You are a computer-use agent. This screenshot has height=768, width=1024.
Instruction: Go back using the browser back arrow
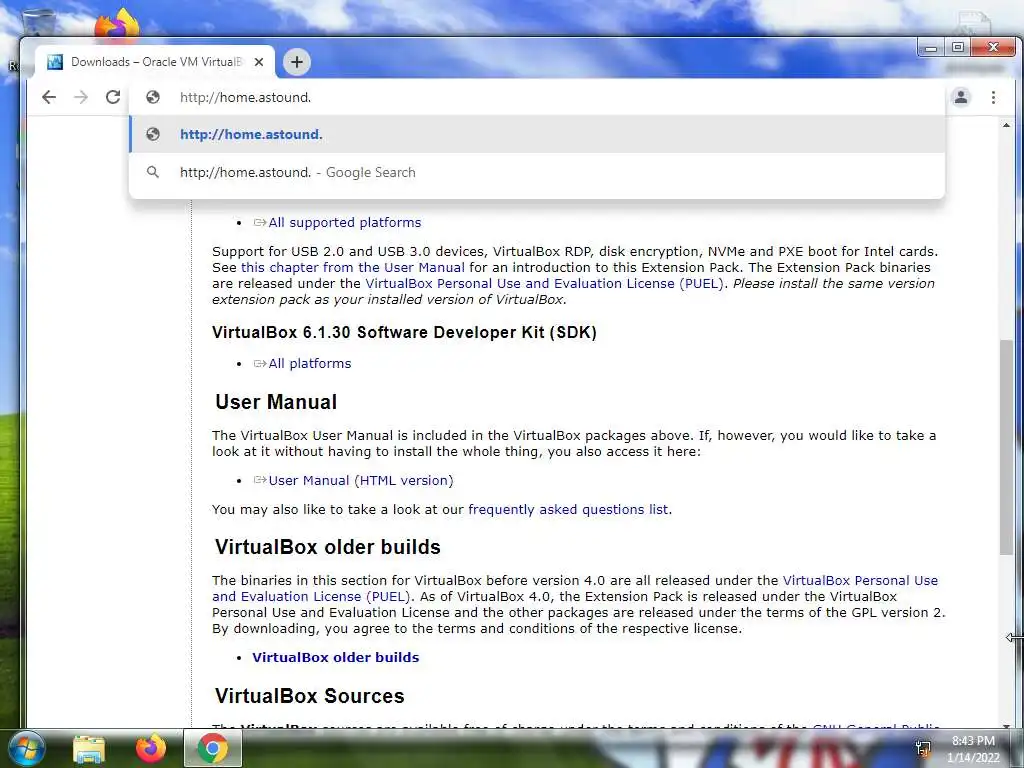[x=49, y=97]
